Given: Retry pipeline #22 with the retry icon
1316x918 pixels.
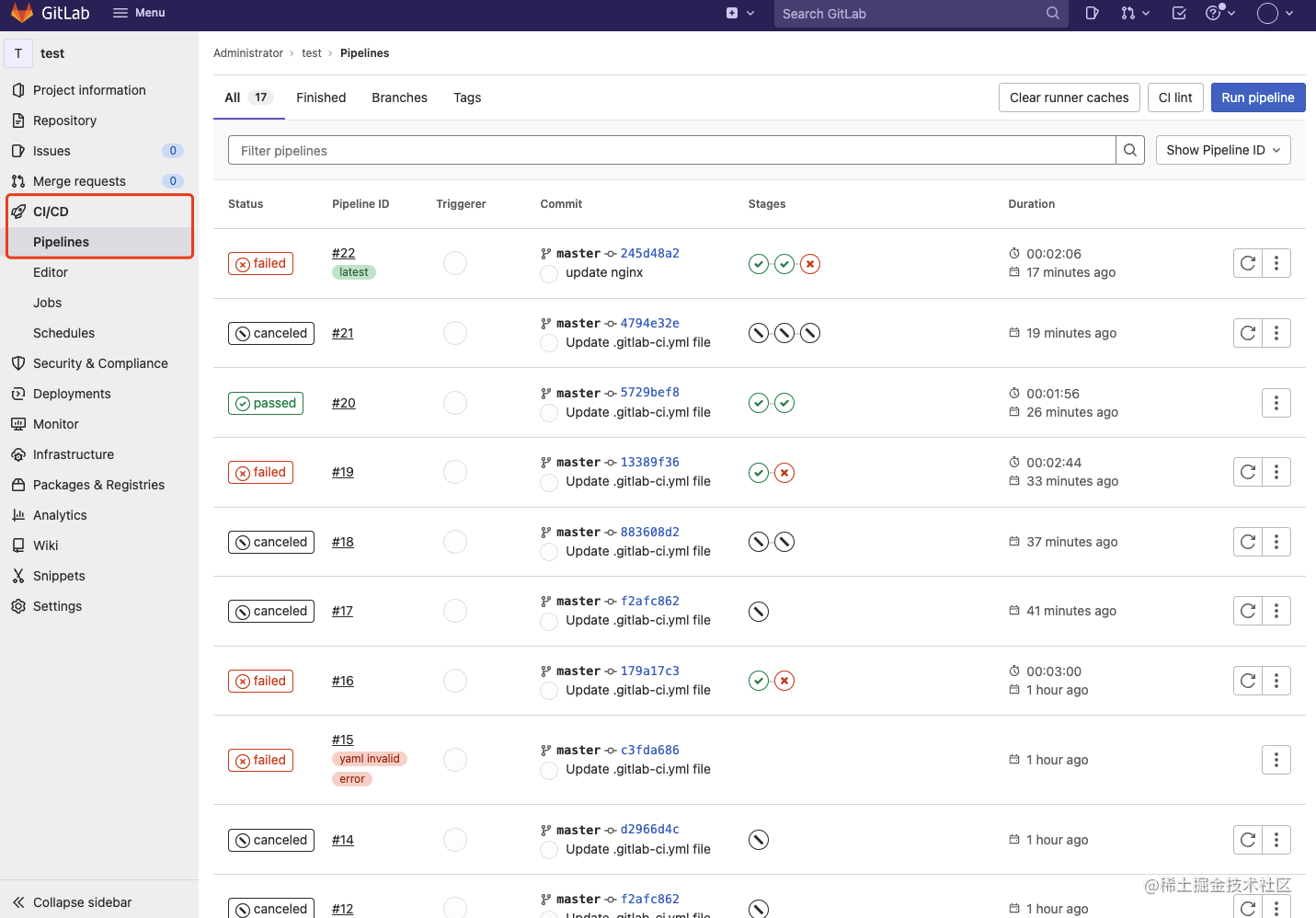Looking at the screenshot, I should (1248, 263).
